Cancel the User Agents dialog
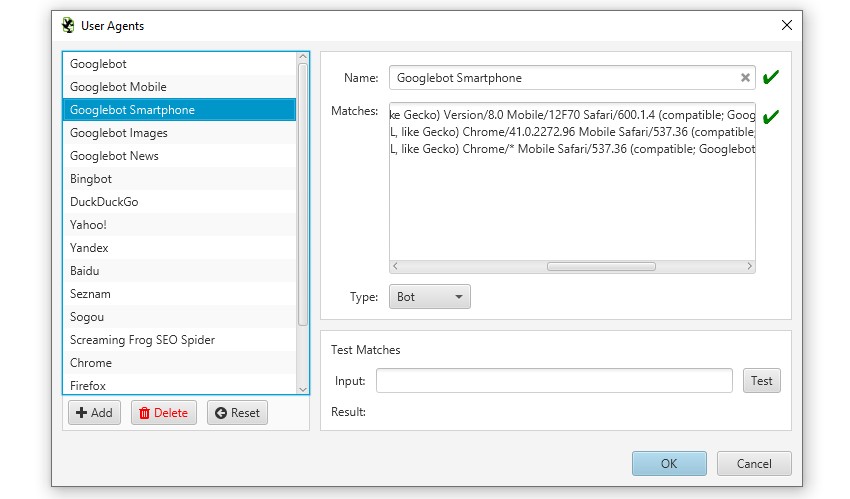The width and height of the screenshot is (850, 499). [754, 464]
